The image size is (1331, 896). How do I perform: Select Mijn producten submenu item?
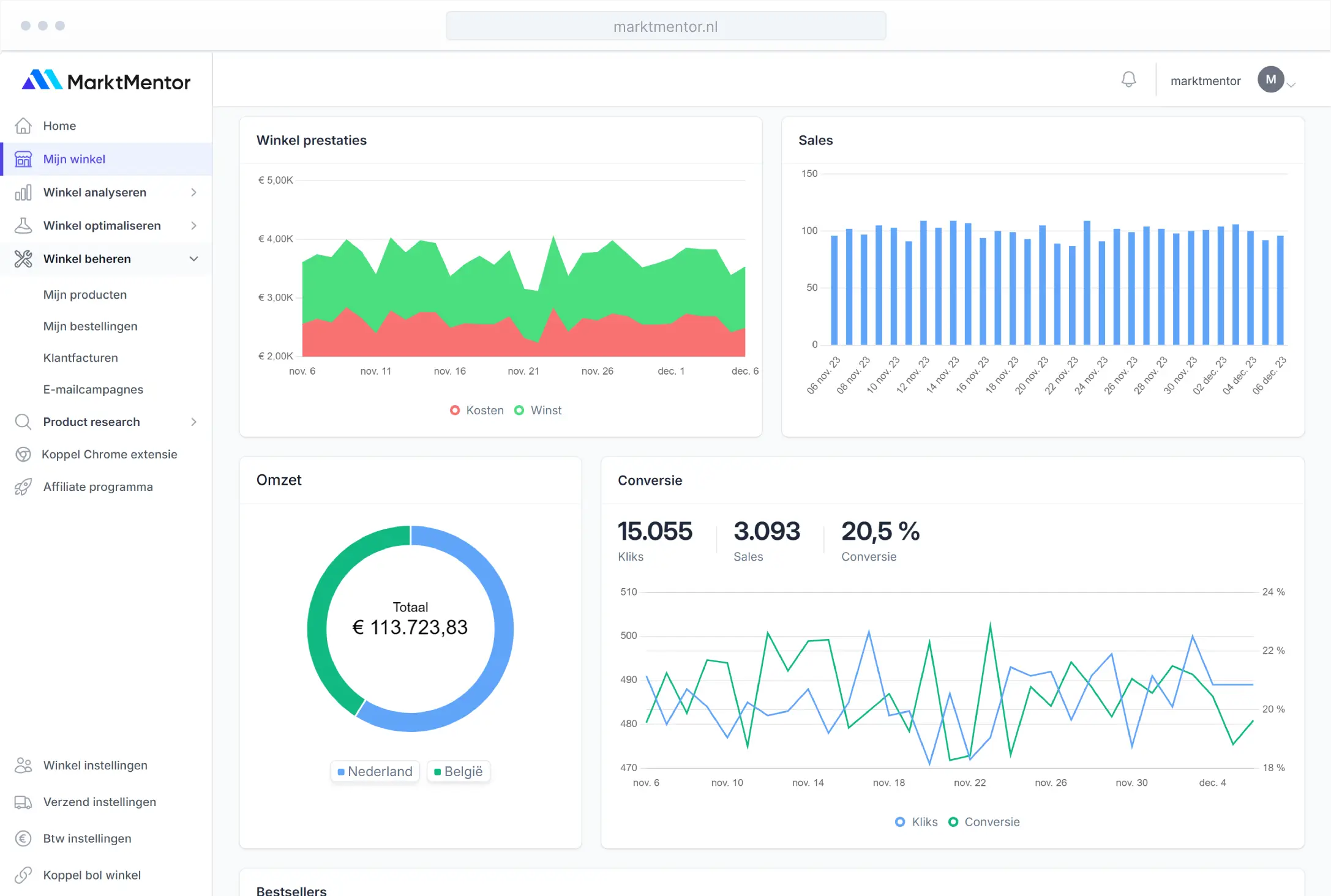click(85, 295)
